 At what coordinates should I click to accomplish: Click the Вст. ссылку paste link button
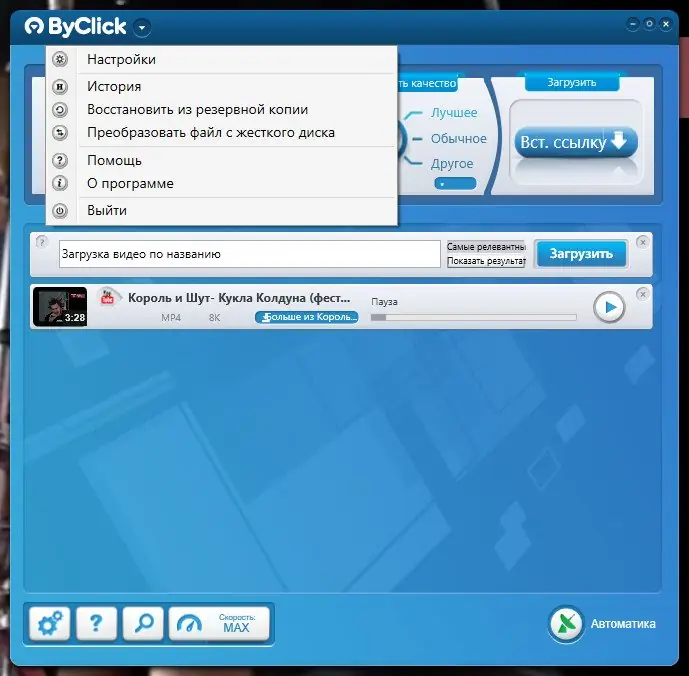tap(576, 142)
